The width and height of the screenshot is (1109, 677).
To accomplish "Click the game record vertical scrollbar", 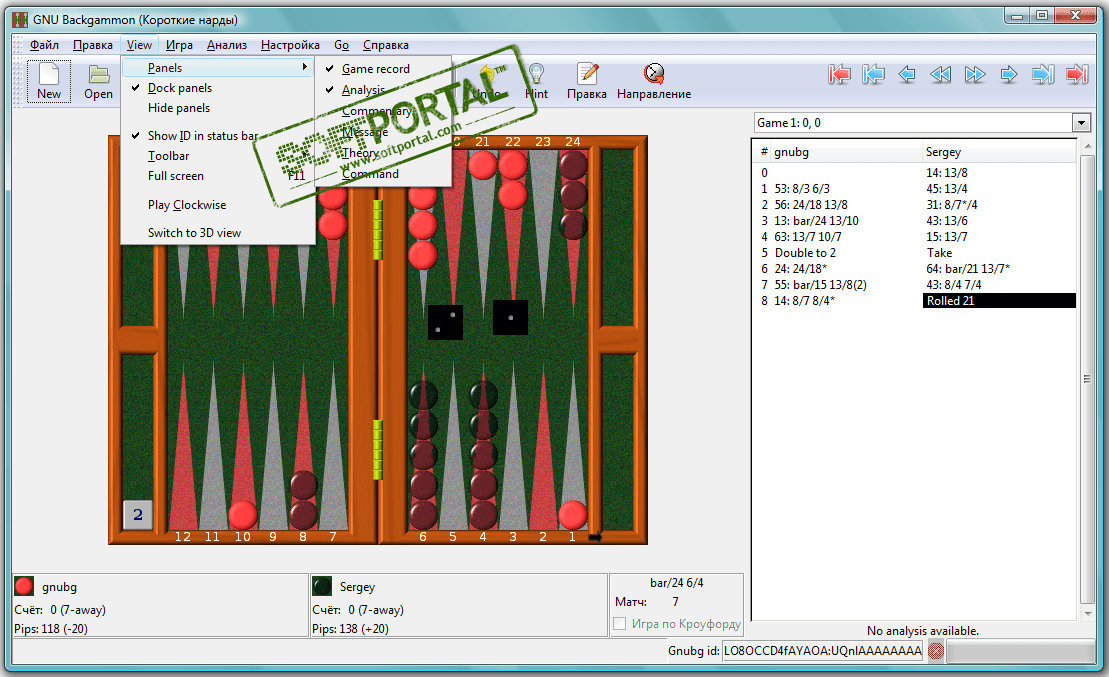I will [x=1087, y=379].
